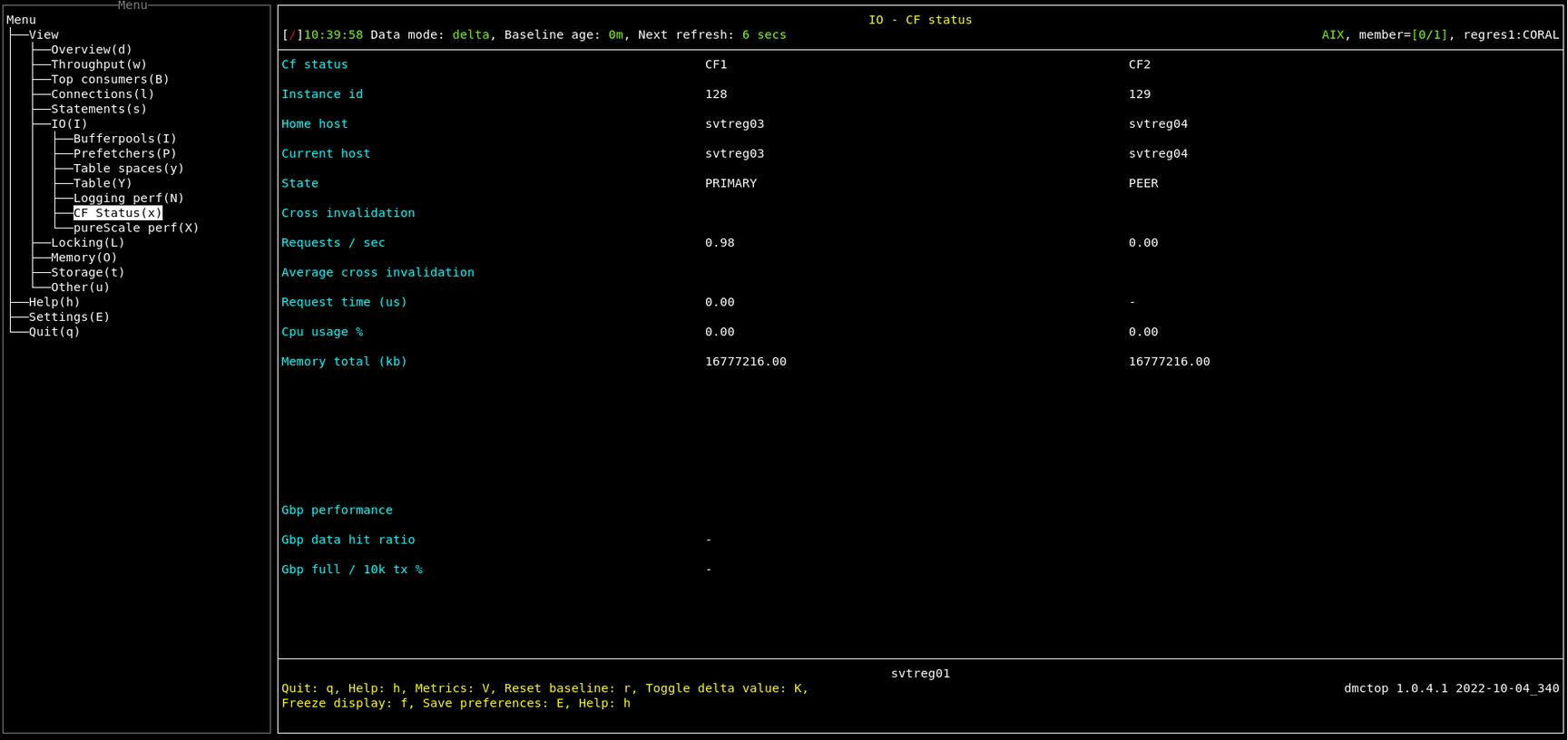Image resolution: width=1568 pixels, height=740 pixels.
Task: Choose Quit(q) from the menu
Action: [54, 332]
